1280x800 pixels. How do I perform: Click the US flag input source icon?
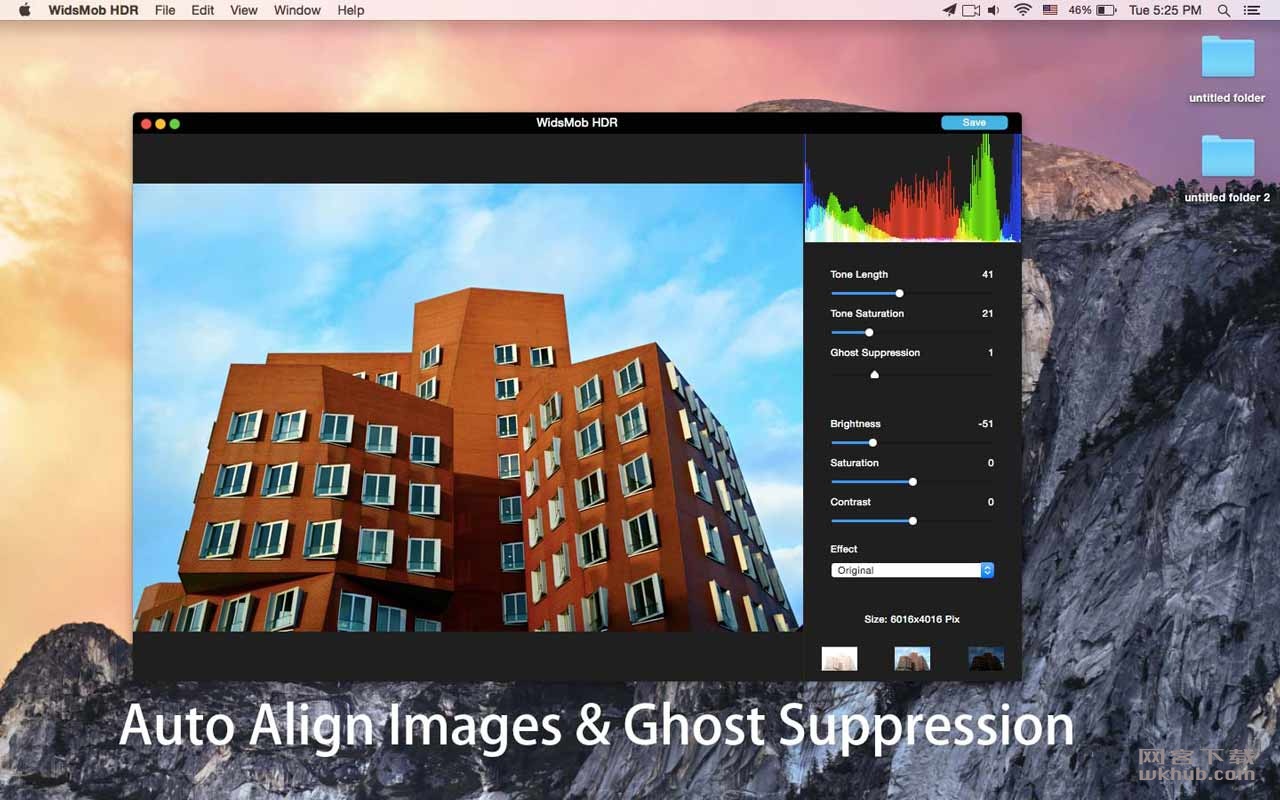click(1050, 10)
